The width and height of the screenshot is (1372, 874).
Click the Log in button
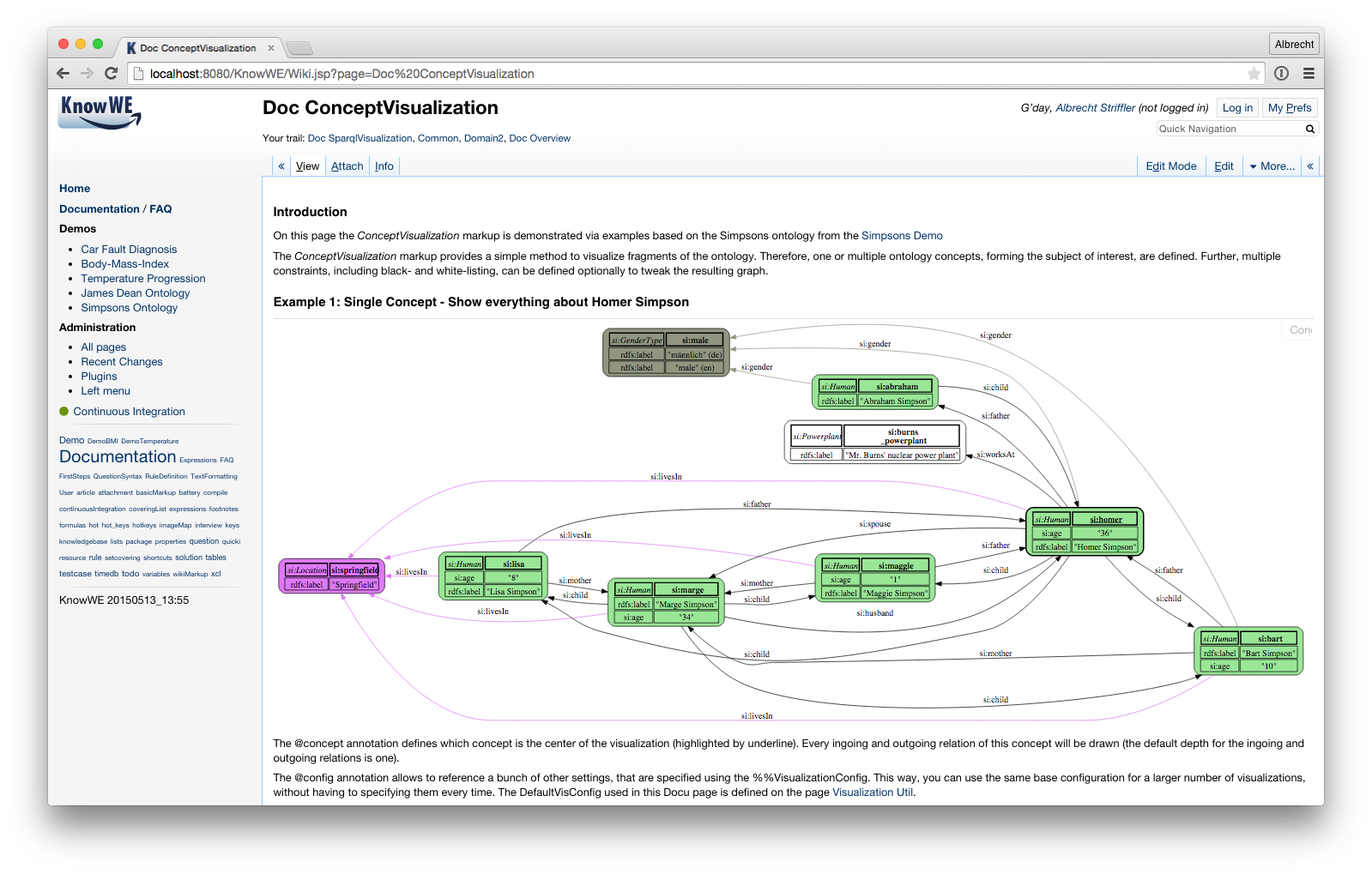tap(1237, 108)
